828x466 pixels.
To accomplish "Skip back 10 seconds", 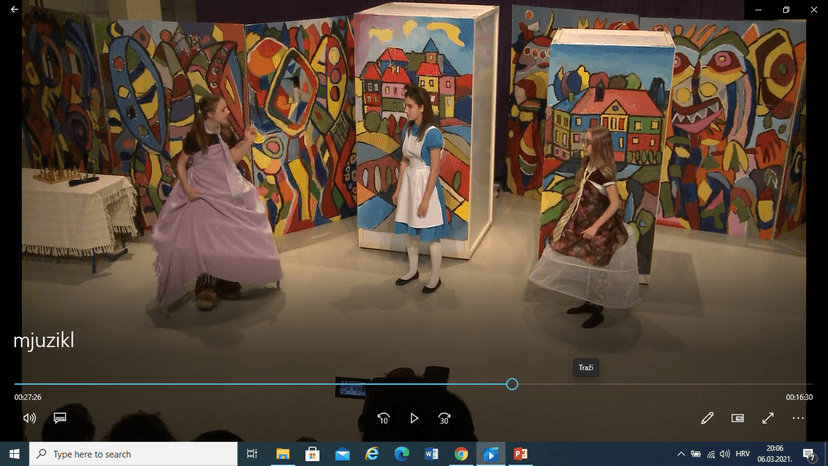I will coord(383,418).
